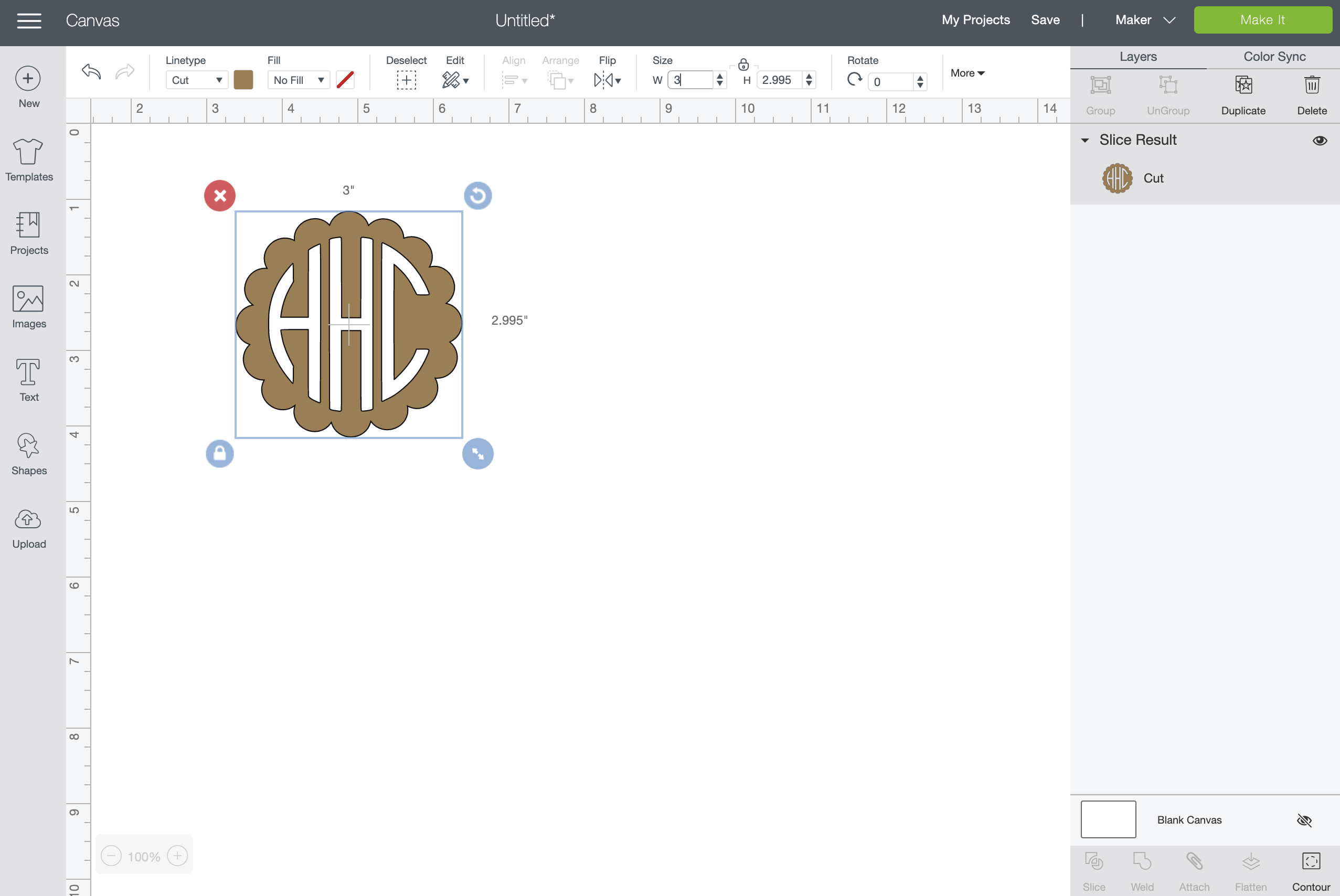The image size is (1340, 896).
Task: Open the Maker machine dropdown
Action: (x=1145, y=20)
